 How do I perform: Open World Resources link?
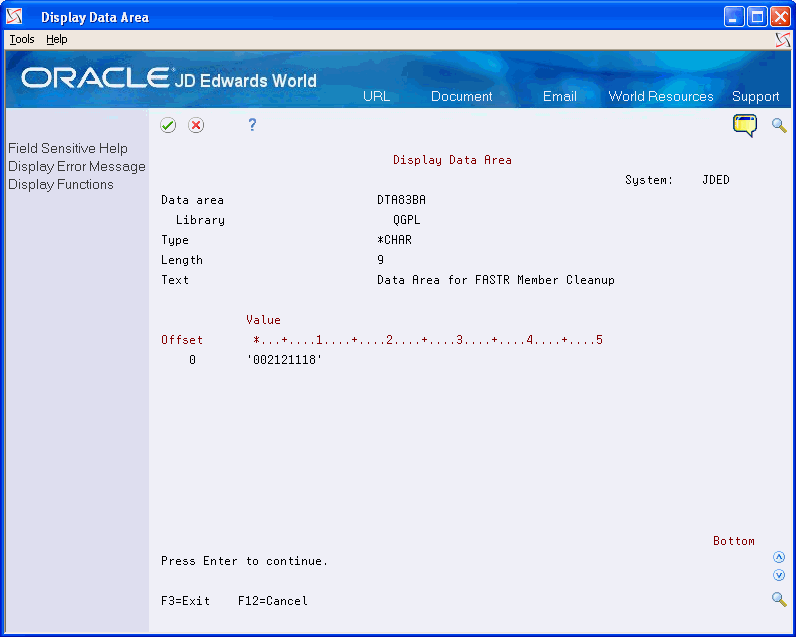[x=660, y=96]
